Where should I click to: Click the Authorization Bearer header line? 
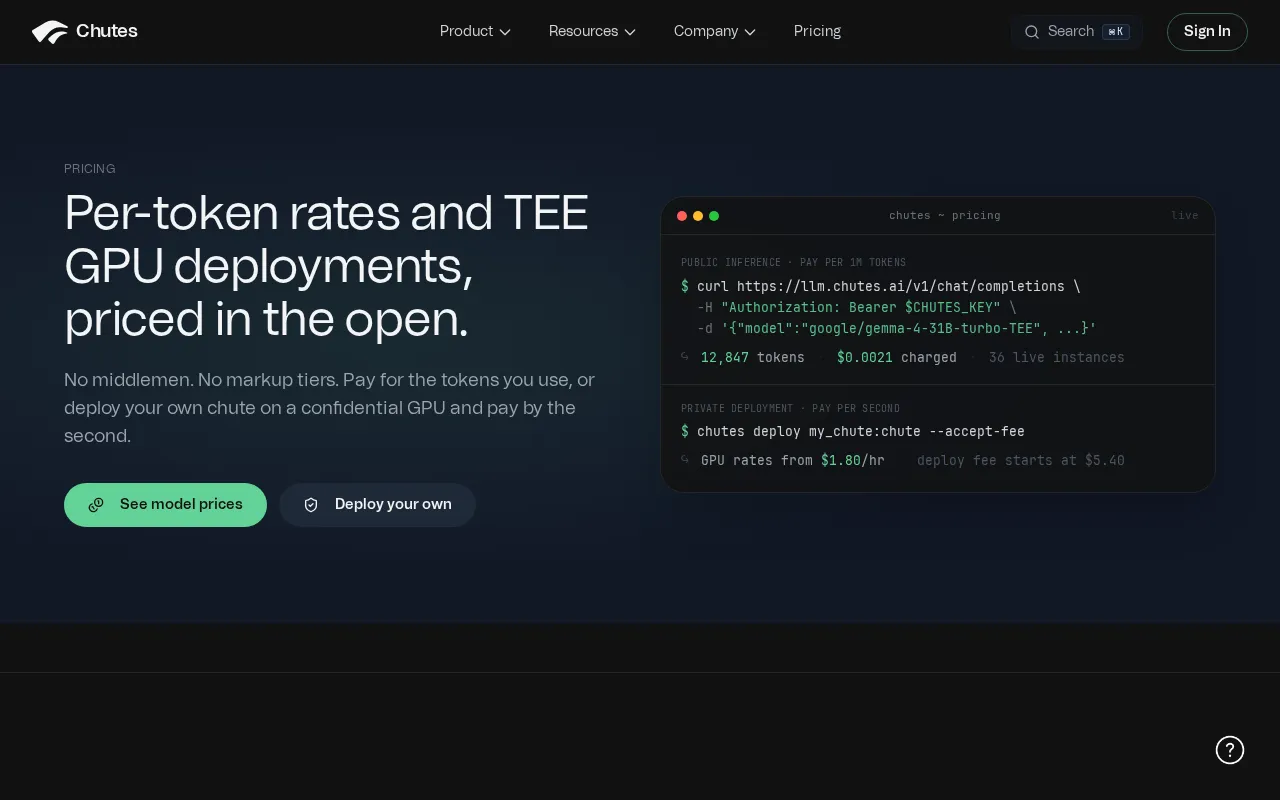point(857,307)
